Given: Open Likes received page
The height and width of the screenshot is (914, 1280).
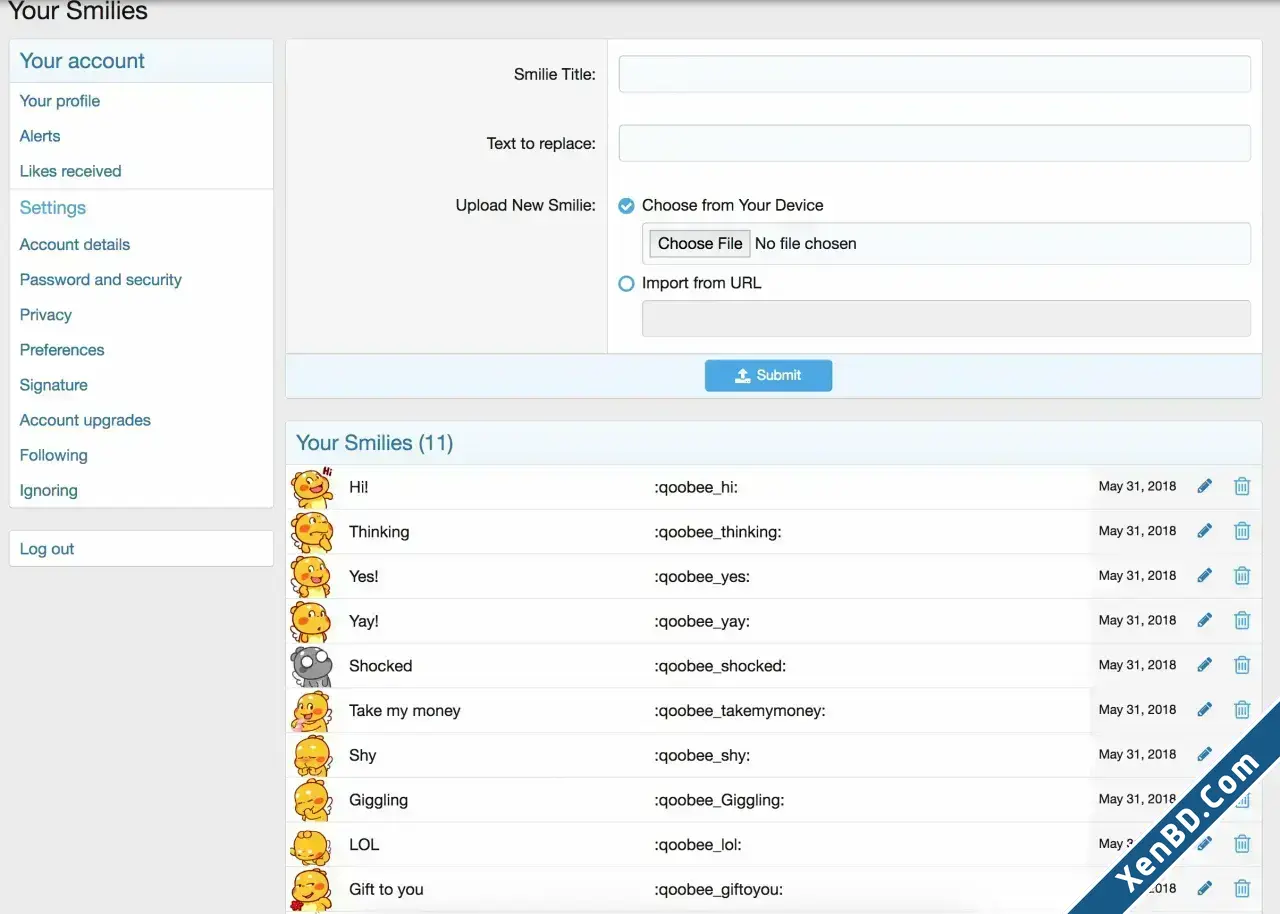Looking at the screenshot, I should coord(70,171).
